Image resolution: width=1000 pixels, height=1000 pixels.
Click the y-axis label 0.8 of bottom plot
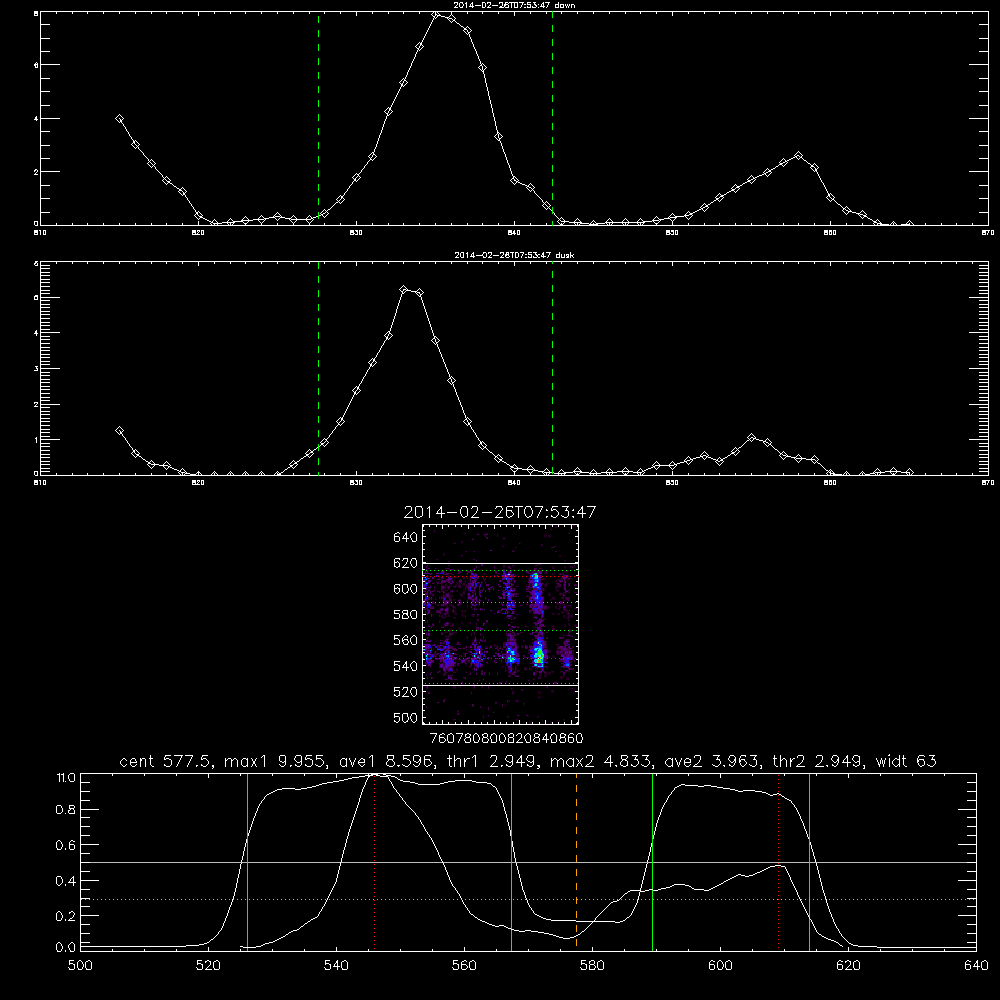click(x=66, y=810)
